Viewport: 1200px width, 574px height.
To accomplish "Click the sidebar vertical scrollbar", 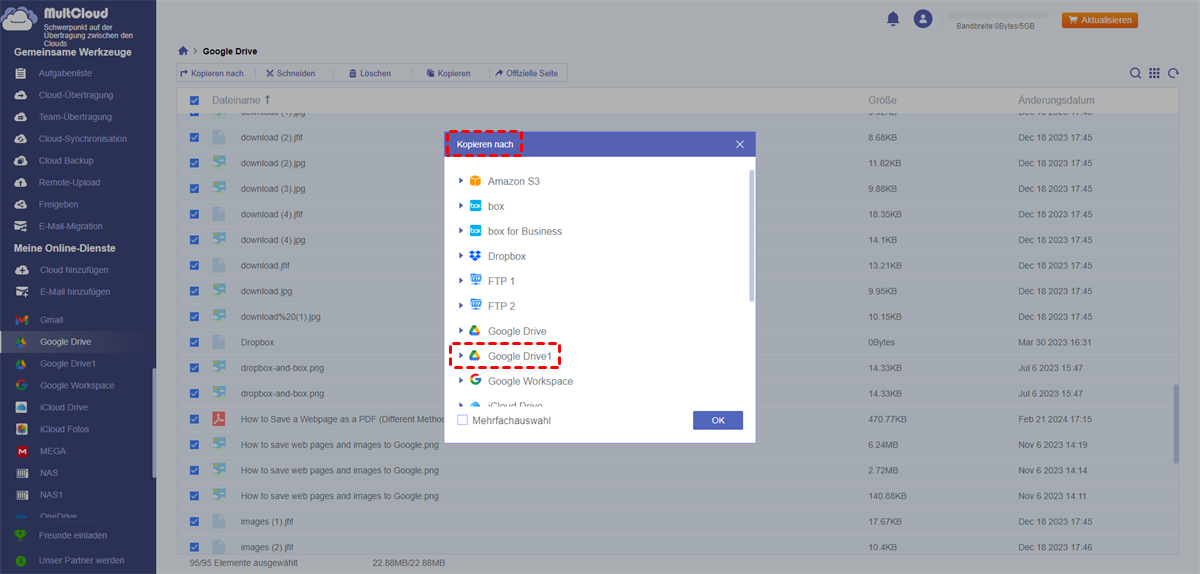I will [153, 425].
